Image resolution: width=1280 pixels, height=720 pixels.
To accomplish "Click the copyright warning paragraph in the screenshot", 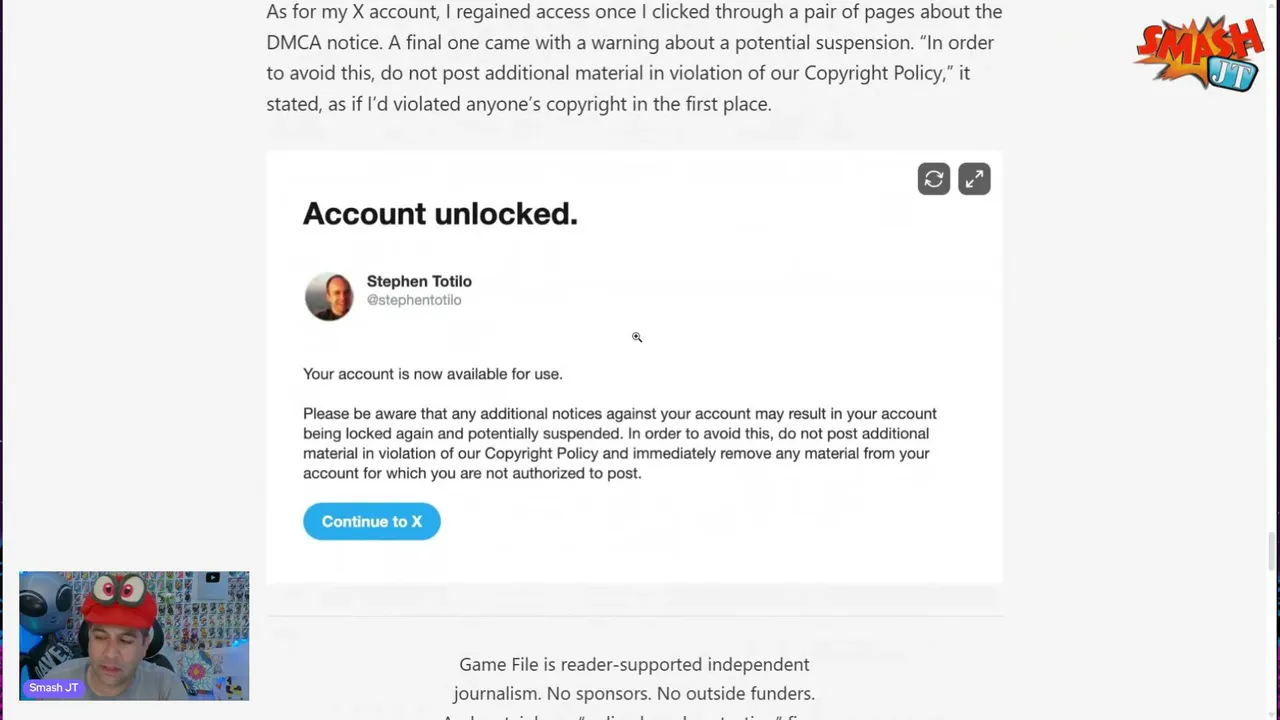I will tap(620, 443).
